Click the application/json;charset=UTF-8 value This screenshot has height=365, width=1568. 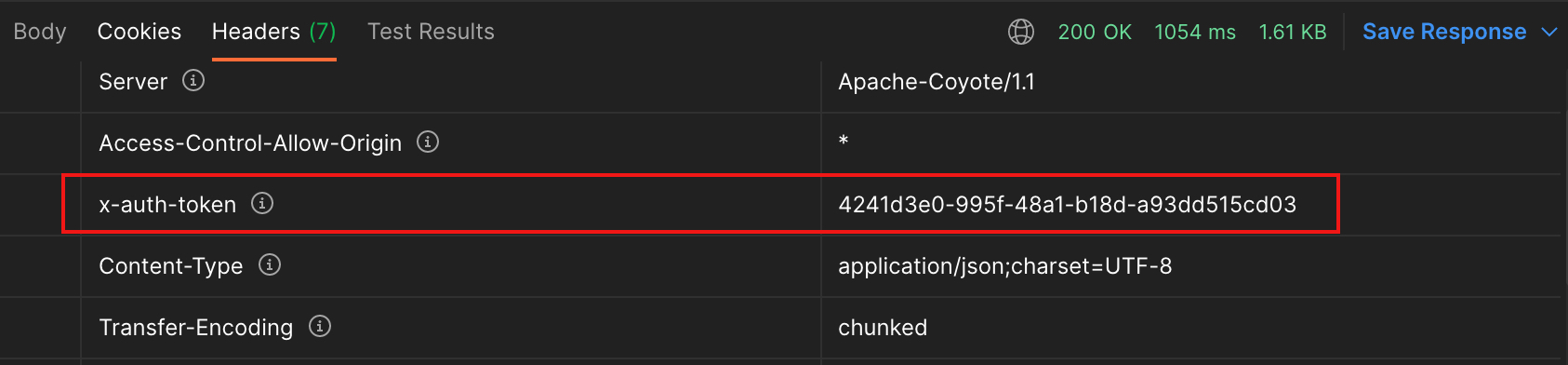pos(1005,266)
